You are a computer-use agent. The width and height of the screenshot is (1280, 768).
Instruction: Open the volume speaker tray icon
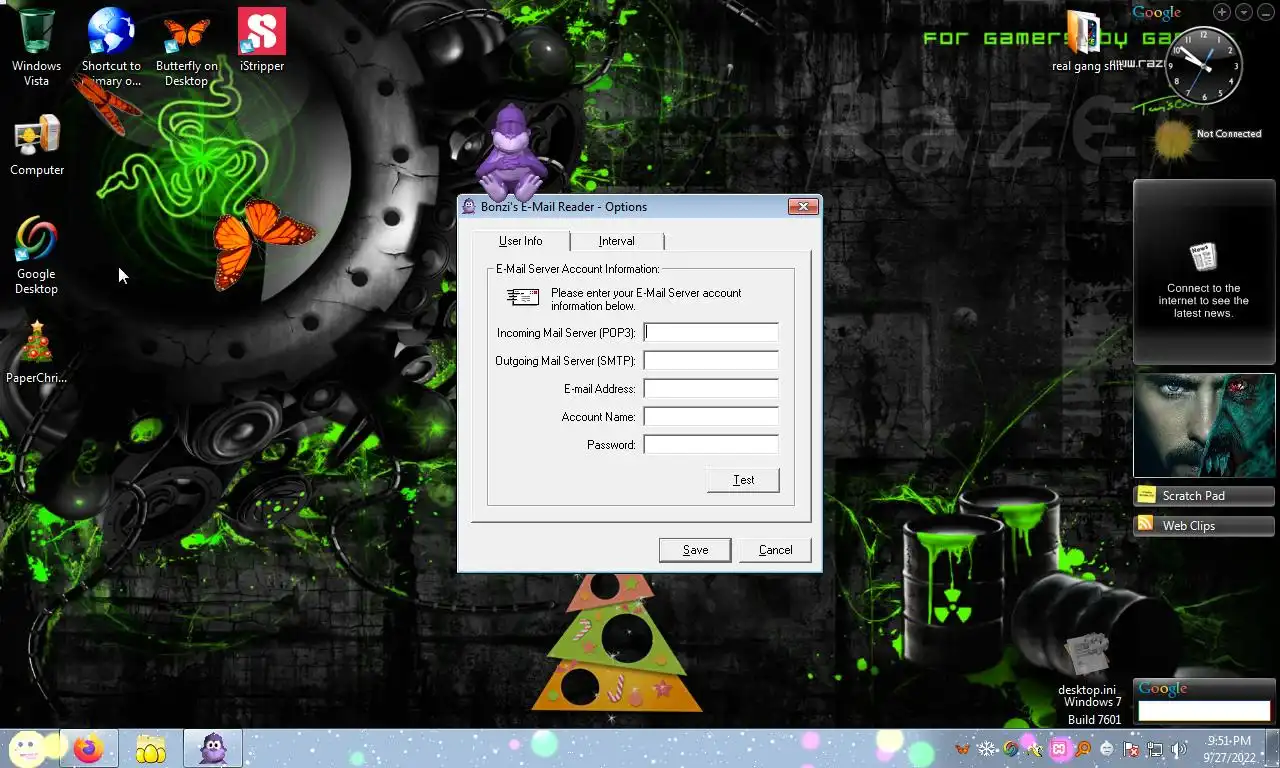[x=1179, y=749]
